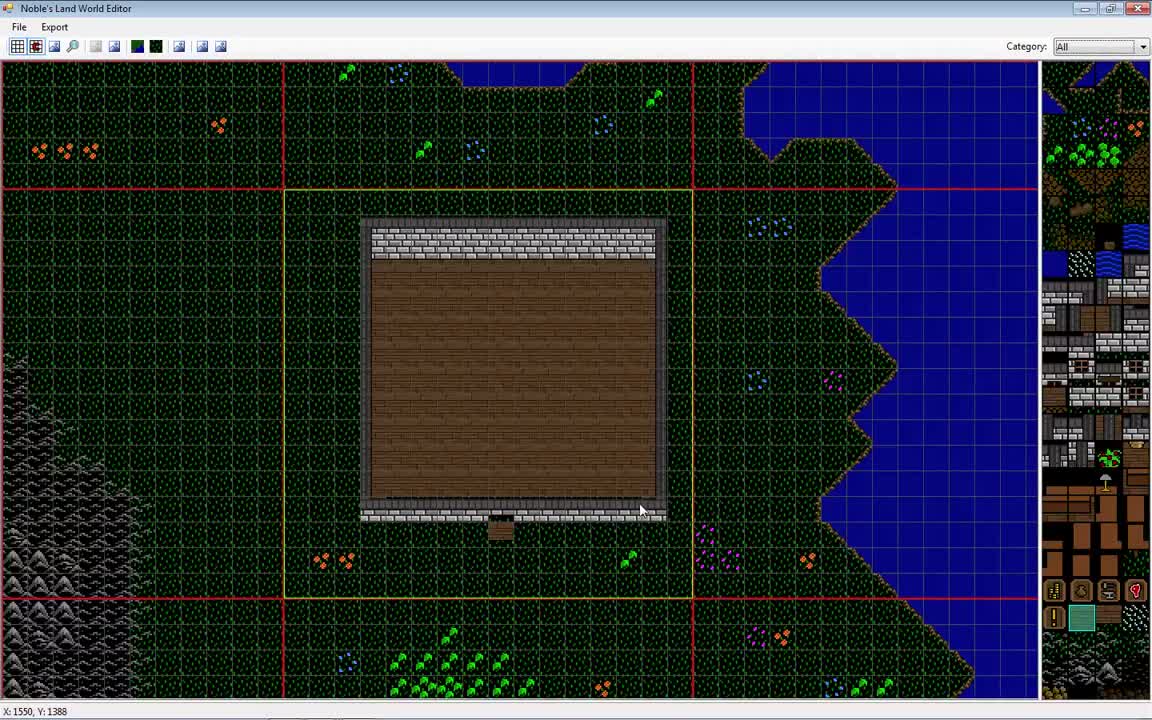Select the grass-and-water layer toolbar button
This screenshot has height=720, width=1152.
coord(137,46)
